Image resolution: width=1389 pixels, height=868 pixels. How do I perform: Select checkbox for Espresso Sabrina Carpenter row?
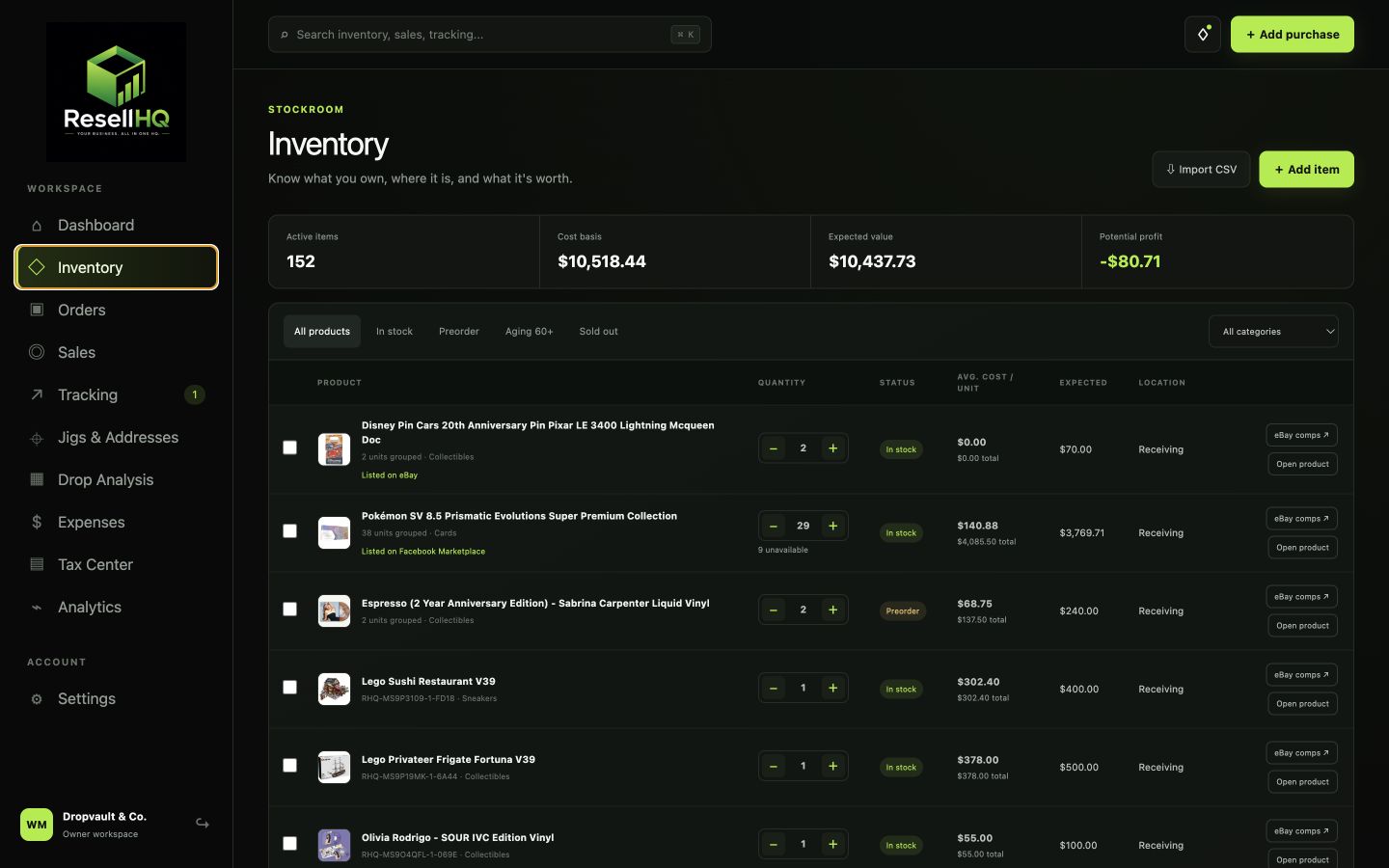coord(289,610)
